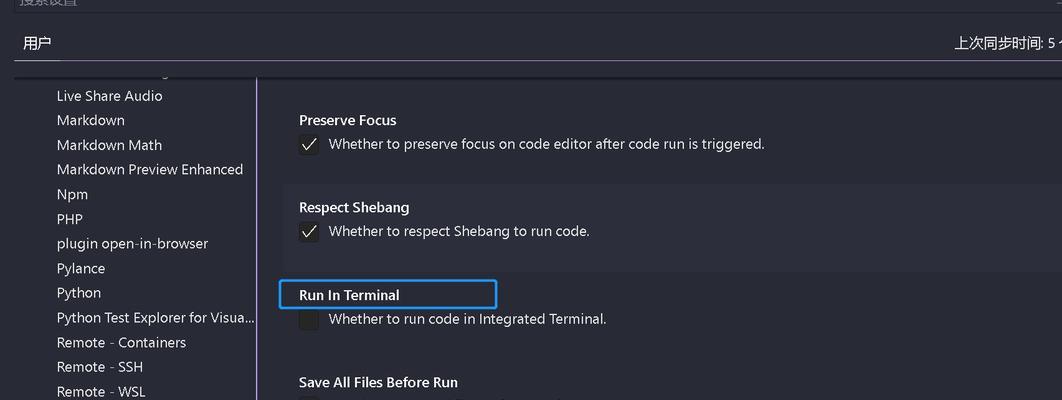The width and height of the screenshot is (1062, 400).
Task: Select PHP in the settings tree
Action: tap(70, 219)
